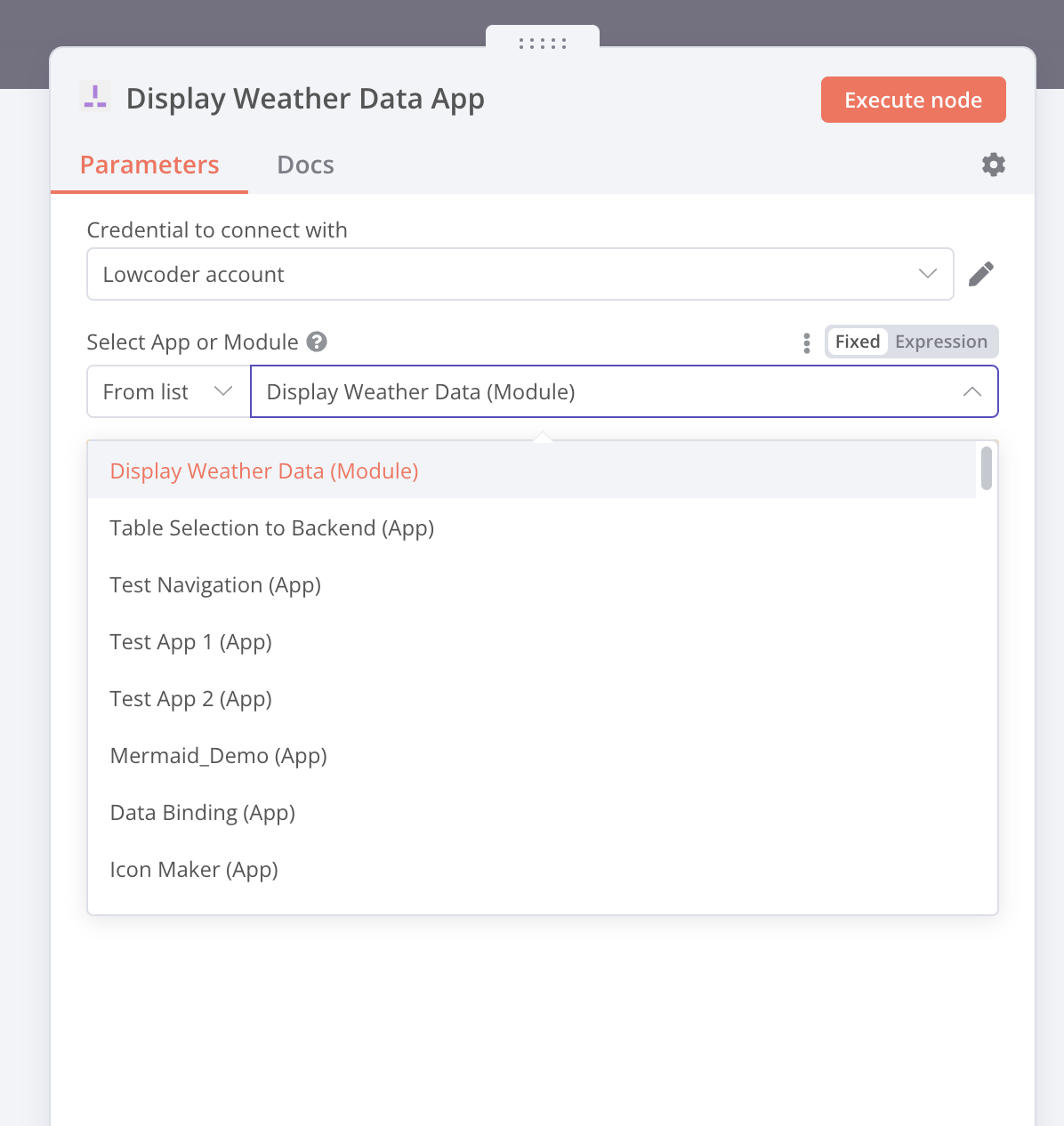Click the pencil icon to edit credential
The height and width of the screenshot is (1126, 1064).
980,274
